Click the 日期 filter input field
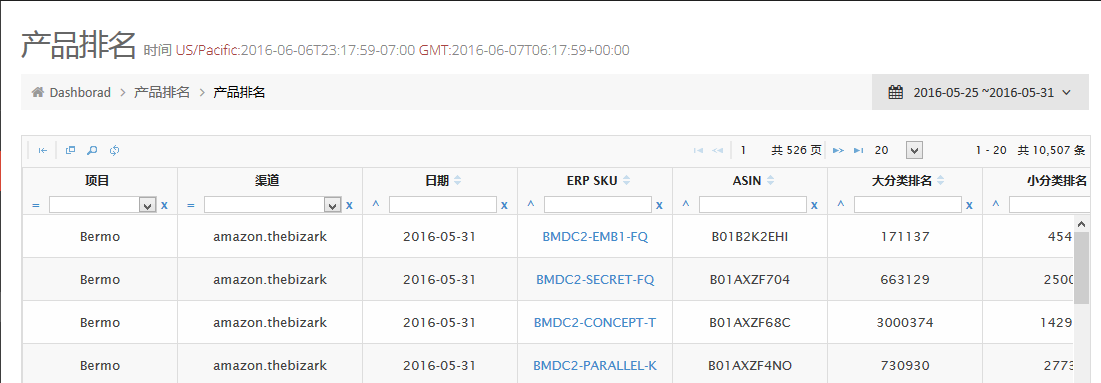Viewport: 1101px width, 383px height. pyautogui.click(x=443, y=205)
